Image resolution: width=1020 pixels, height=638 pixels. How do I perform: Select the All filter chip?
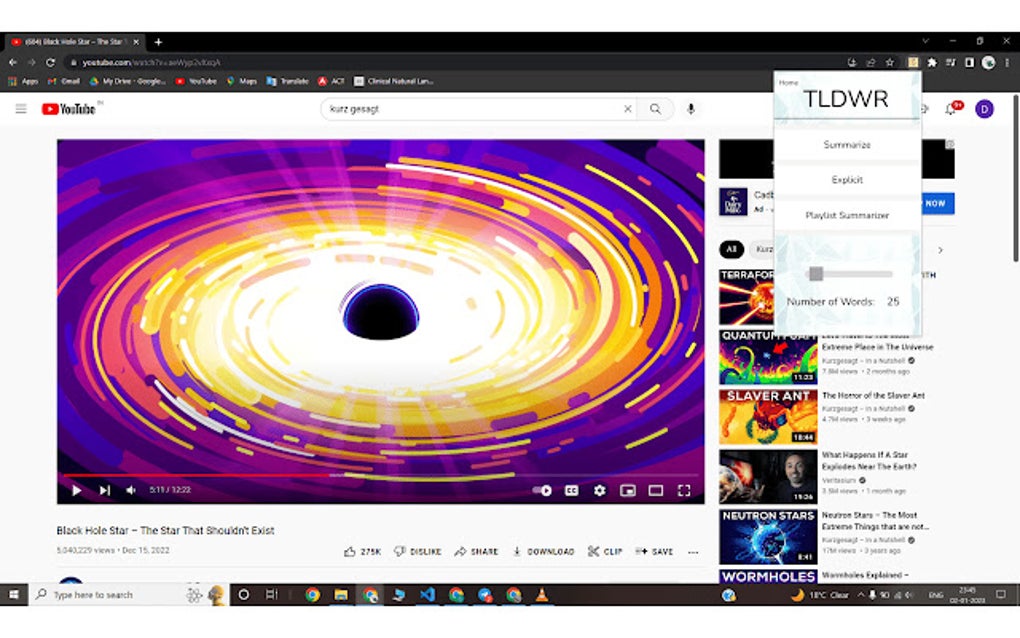pyautogui.click(x=731, y=249)
